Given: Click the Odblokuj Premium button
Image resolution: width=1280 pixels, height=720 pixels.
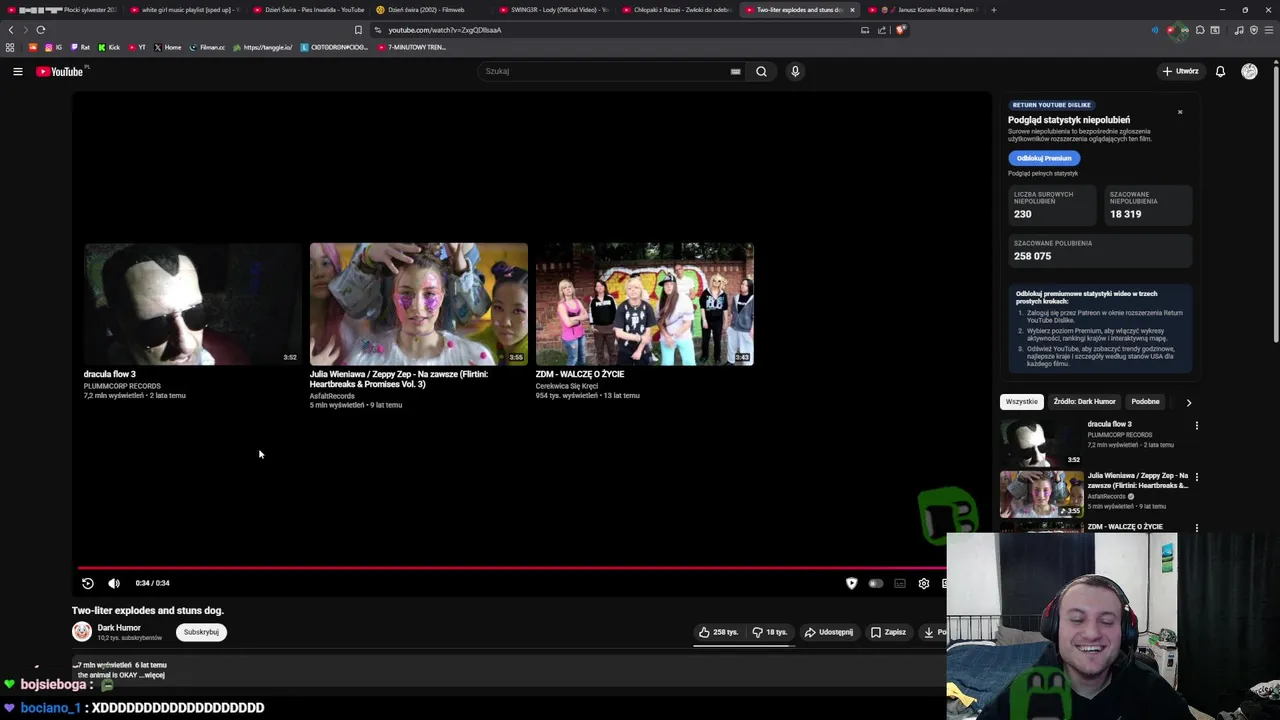Looking at the screenshot, I should [1044, 158].
